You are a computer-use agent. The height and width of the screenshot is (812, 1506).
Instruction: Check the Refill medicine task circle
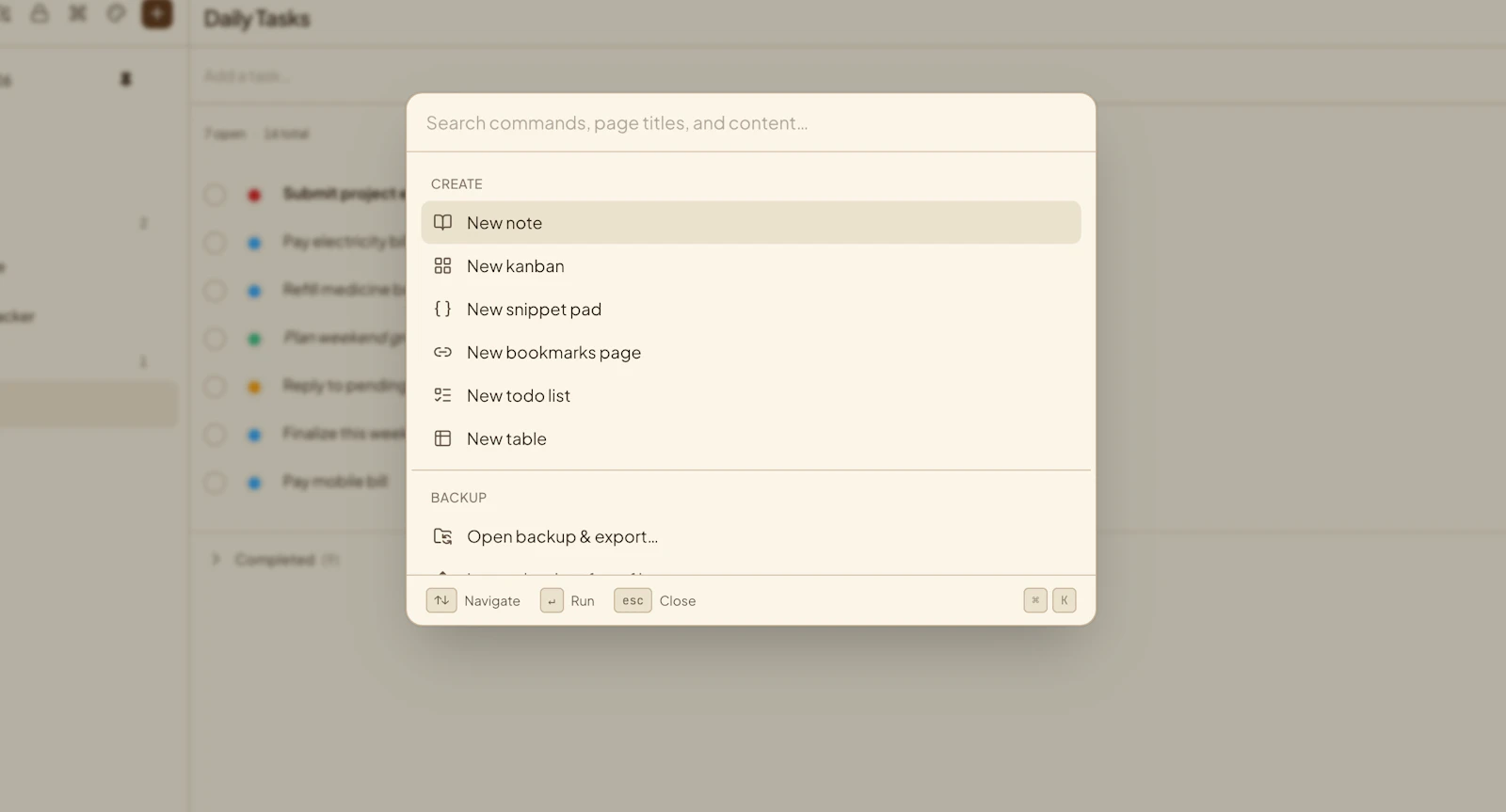(x=215, y=291)
